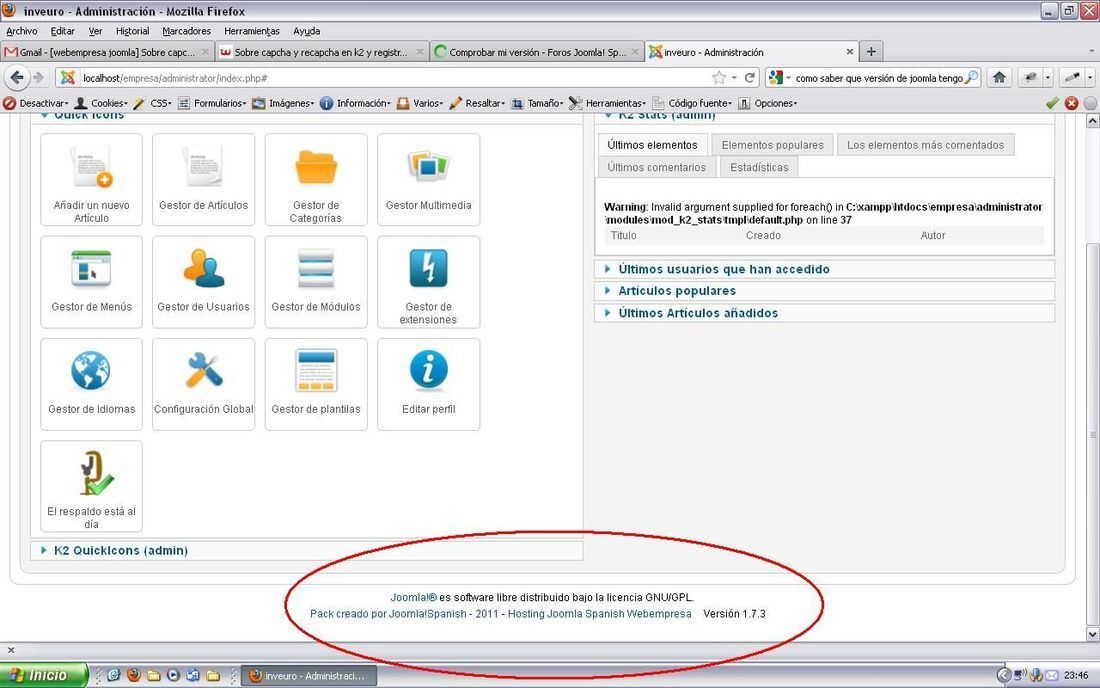Open Gestor de extensiones icon
Viewport: 1100px width, 688px height.
click(x=429, y=282)
